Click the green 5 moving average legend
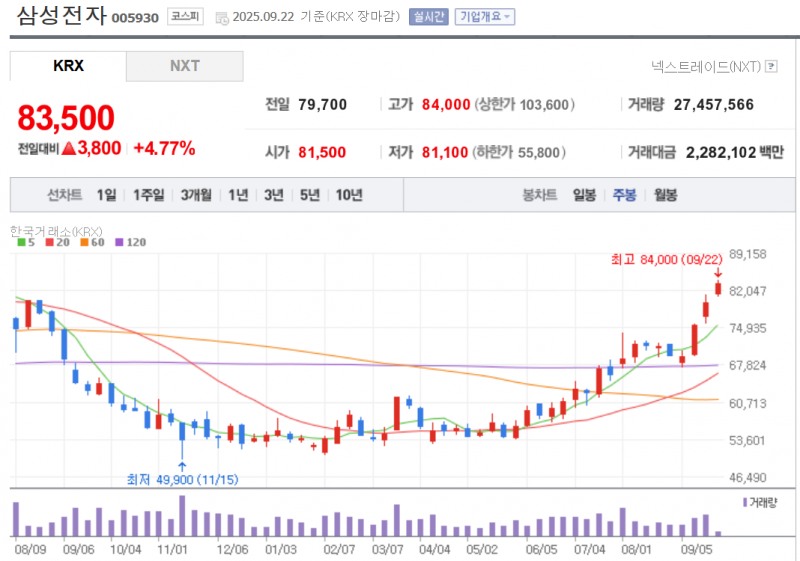 (26, 242)
